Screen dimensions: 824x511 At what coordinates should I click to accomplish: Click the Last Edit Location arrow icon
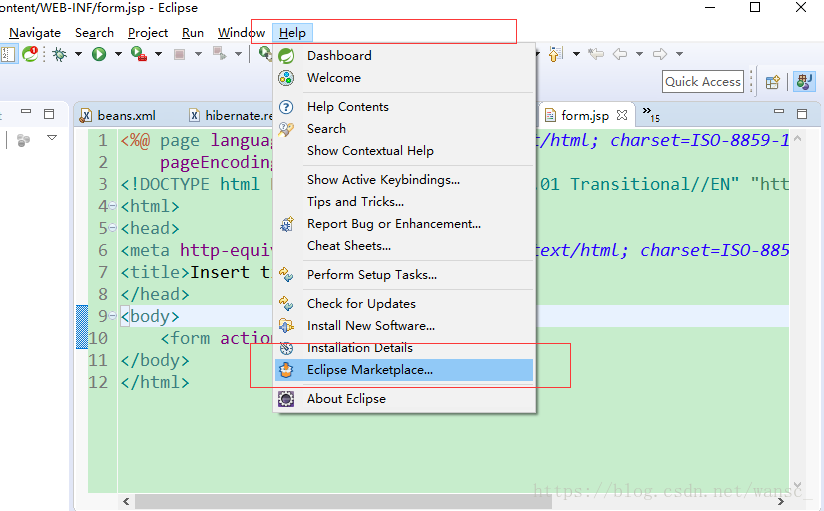point(596,54)
